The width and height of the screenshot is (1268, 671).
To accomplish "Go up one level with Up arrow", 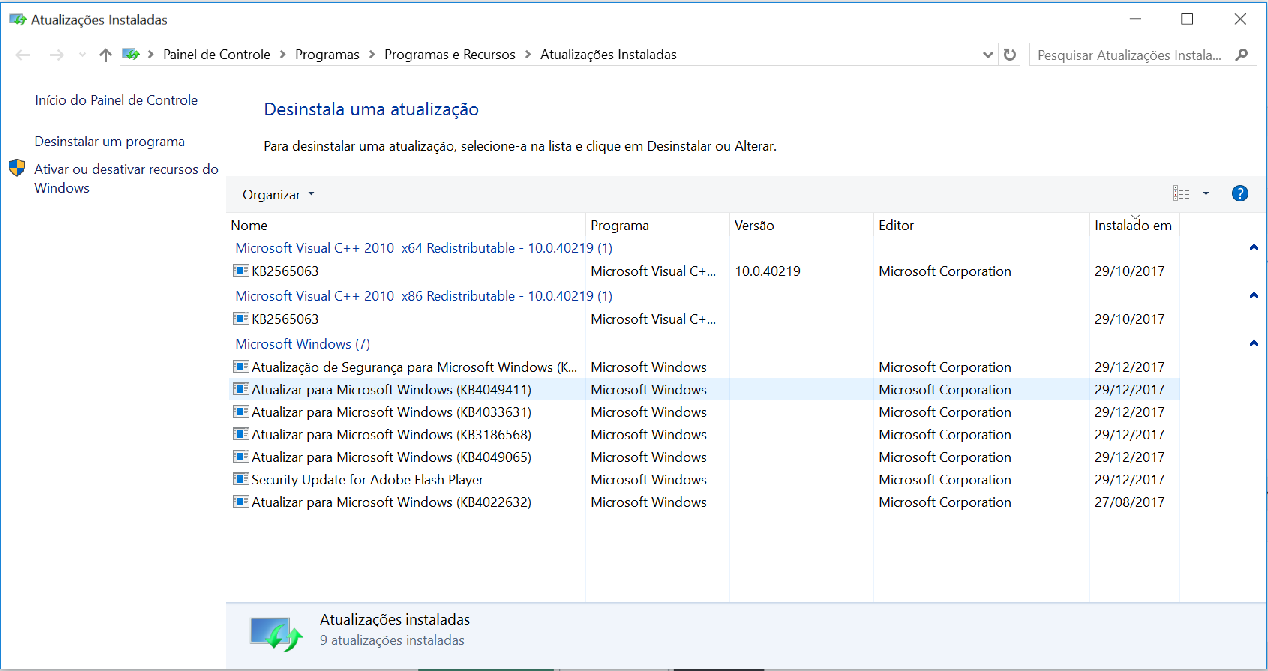I will click(105, 55).
